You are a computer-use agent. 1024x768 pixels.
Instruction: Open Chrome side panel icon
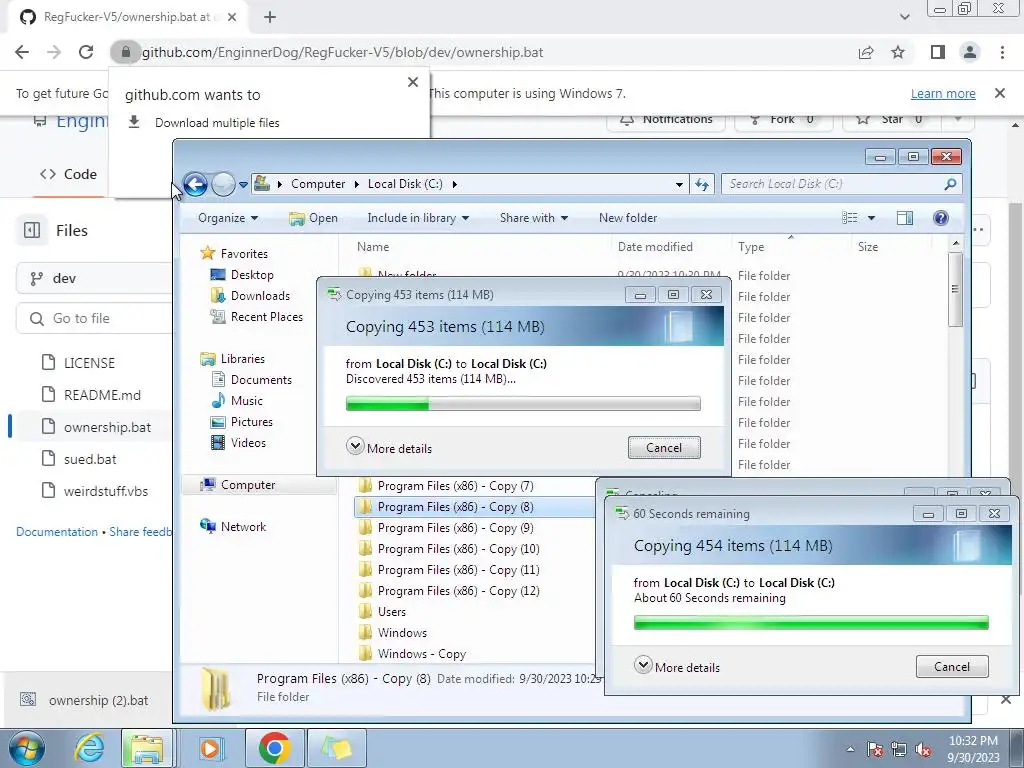click(x=938, y=52)
